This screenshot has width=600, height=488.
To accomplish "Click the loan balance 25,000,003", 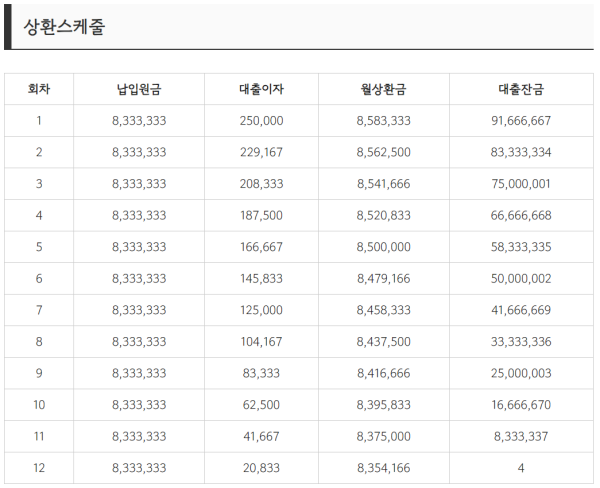I will click(x=521, y=373).
